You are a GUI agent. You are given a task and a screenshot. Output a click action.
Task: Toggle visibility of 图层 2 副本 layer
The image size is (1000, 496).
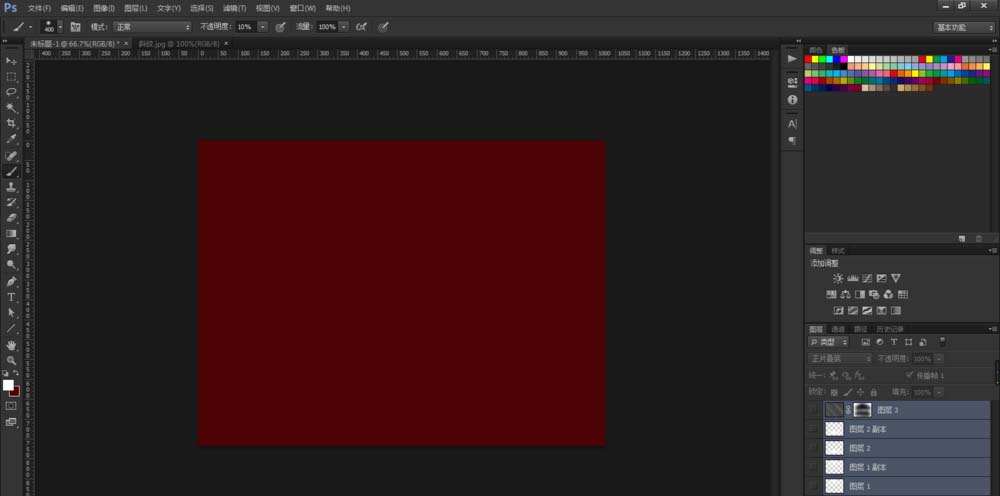point(813,429)
